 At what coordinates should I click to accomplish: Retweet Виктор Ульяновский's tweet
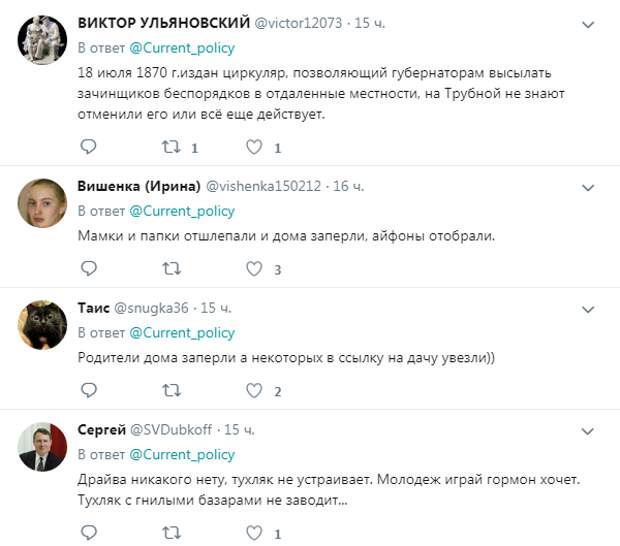(172, 147)
